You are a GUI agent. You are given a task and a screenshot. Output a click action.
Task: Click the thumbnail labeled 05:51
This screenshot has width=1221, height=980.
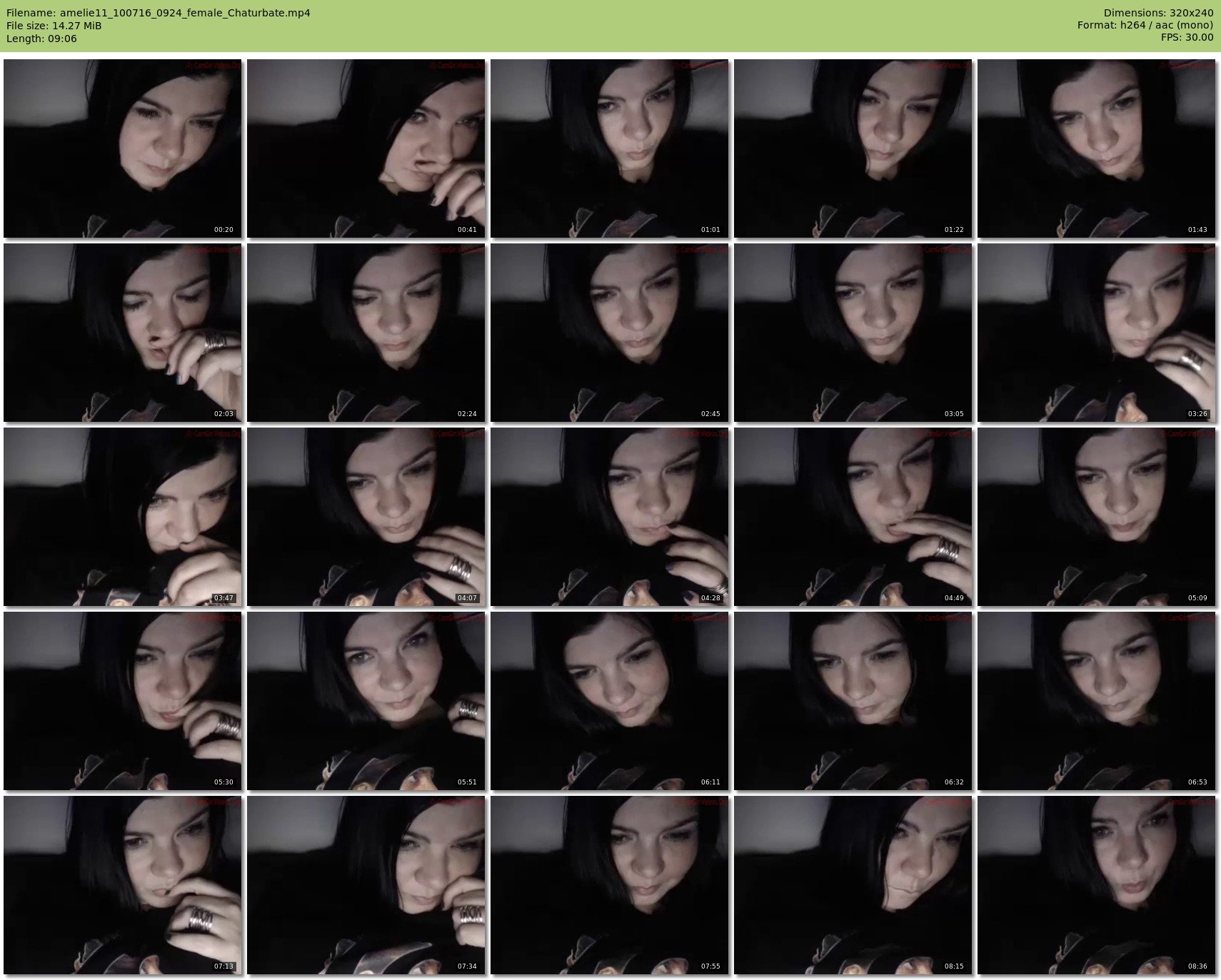(366, 701)
